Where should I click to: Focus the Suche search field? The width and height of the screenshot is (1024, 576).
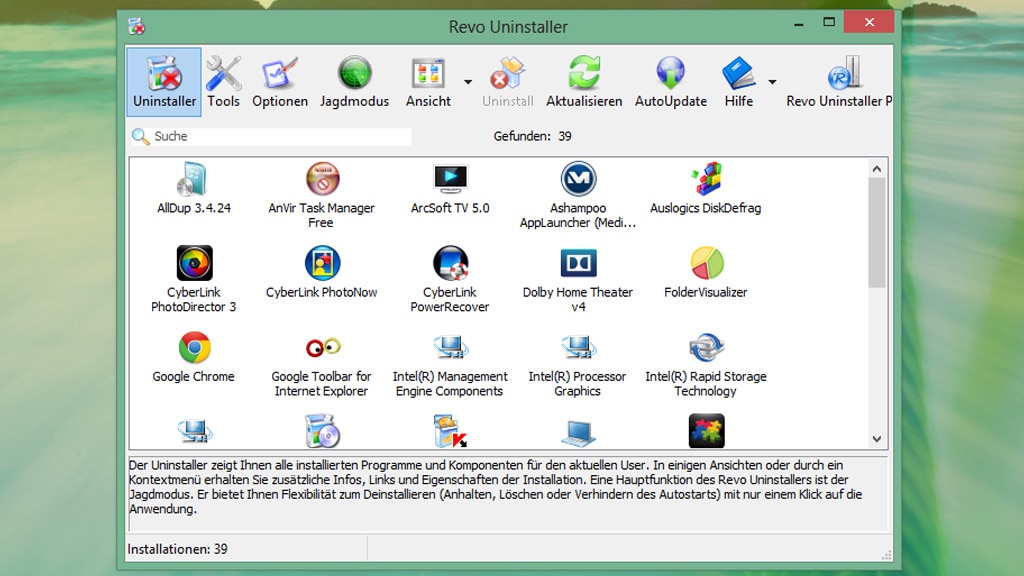271,136
